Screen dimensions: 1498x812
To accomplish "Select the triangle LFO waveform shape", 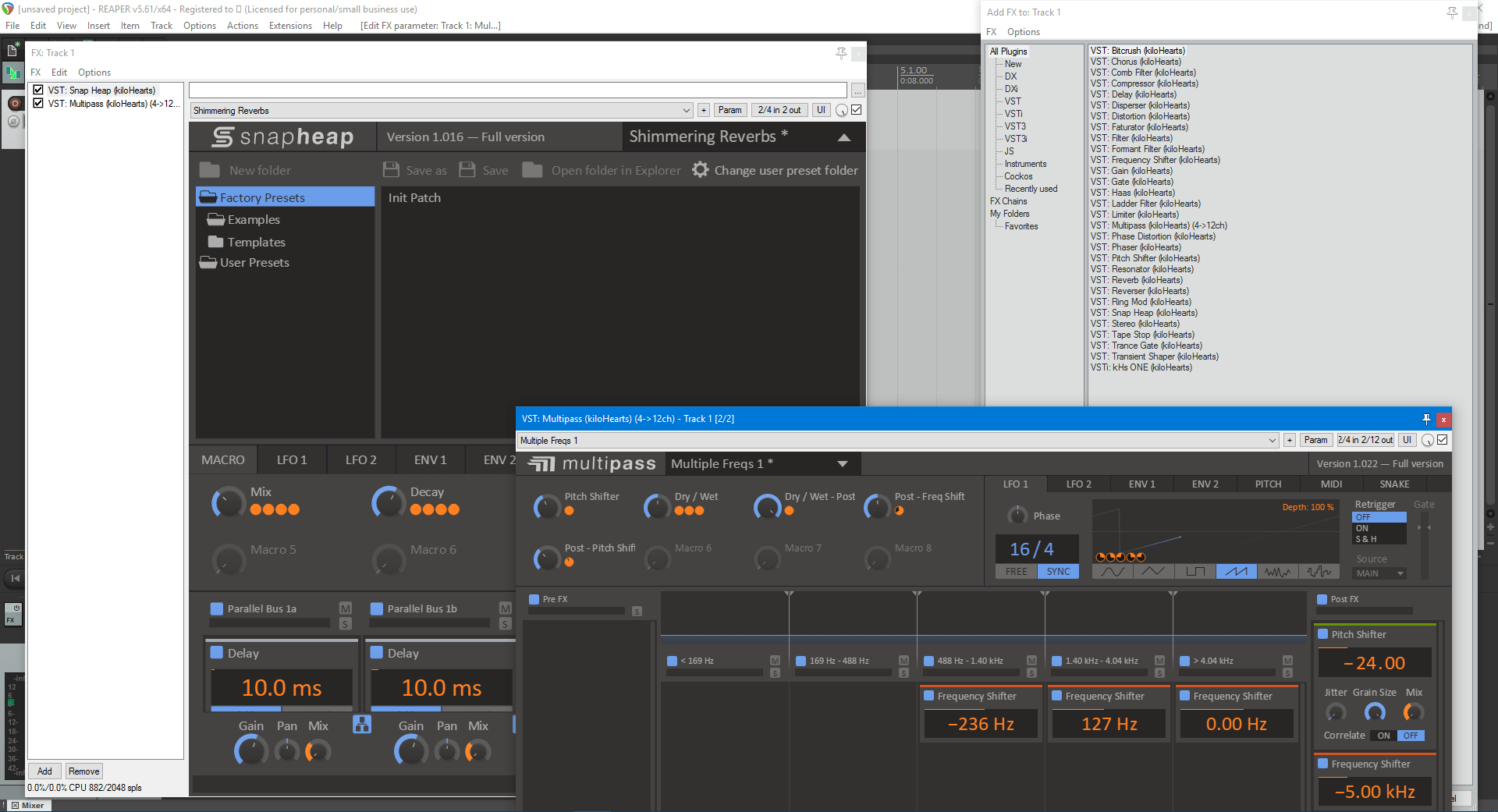I will coord(1153,572).
